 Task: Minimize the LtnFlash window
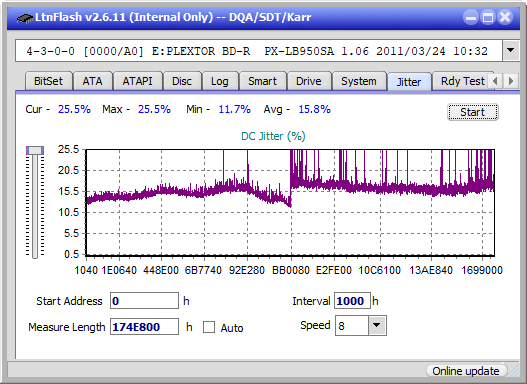pyautogui.click(x=471, y=17)
